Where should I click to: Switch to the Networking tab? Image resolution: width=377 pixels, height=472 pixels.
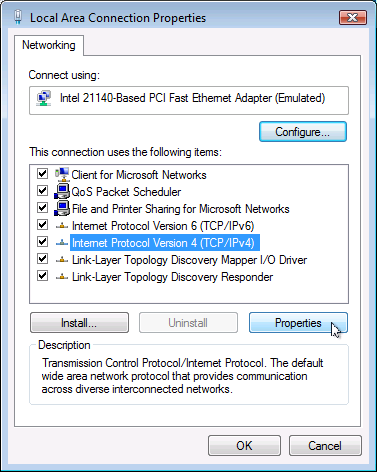49,45
